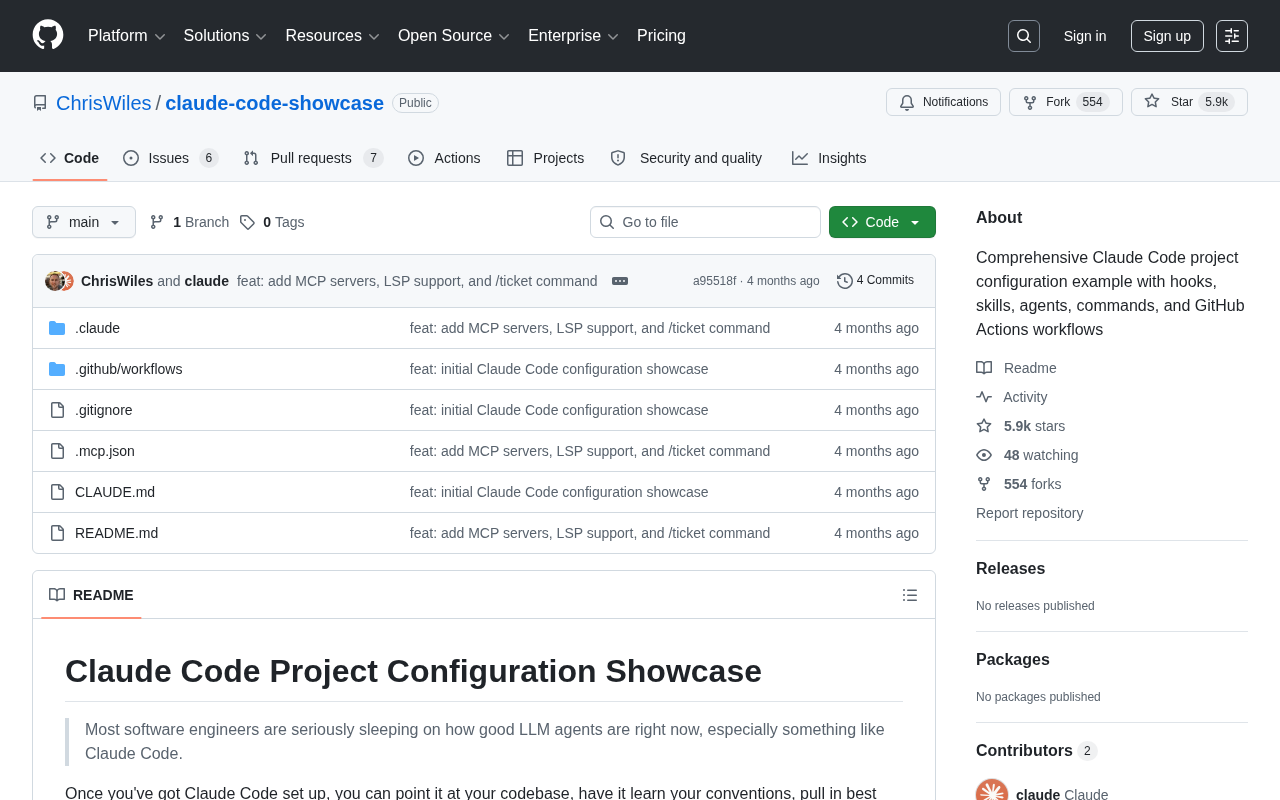Switch to the Insights tab
1280x800 pixels.
click(x=829, y=158)
